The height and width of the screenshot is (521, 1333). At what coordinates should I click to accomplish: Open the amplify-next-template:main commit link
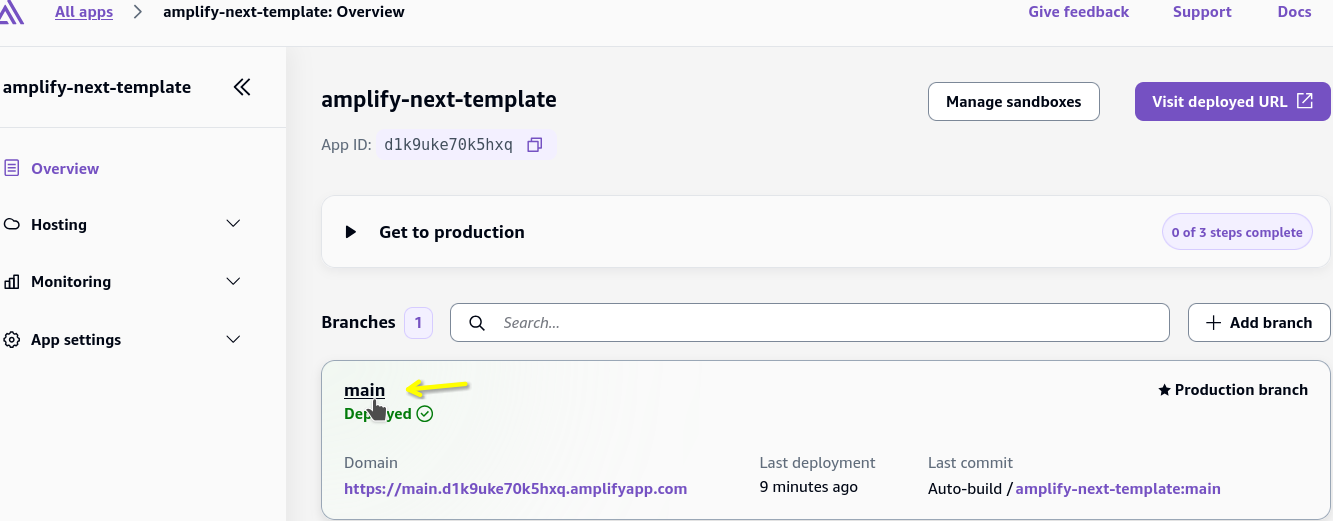click(1118, 489)
